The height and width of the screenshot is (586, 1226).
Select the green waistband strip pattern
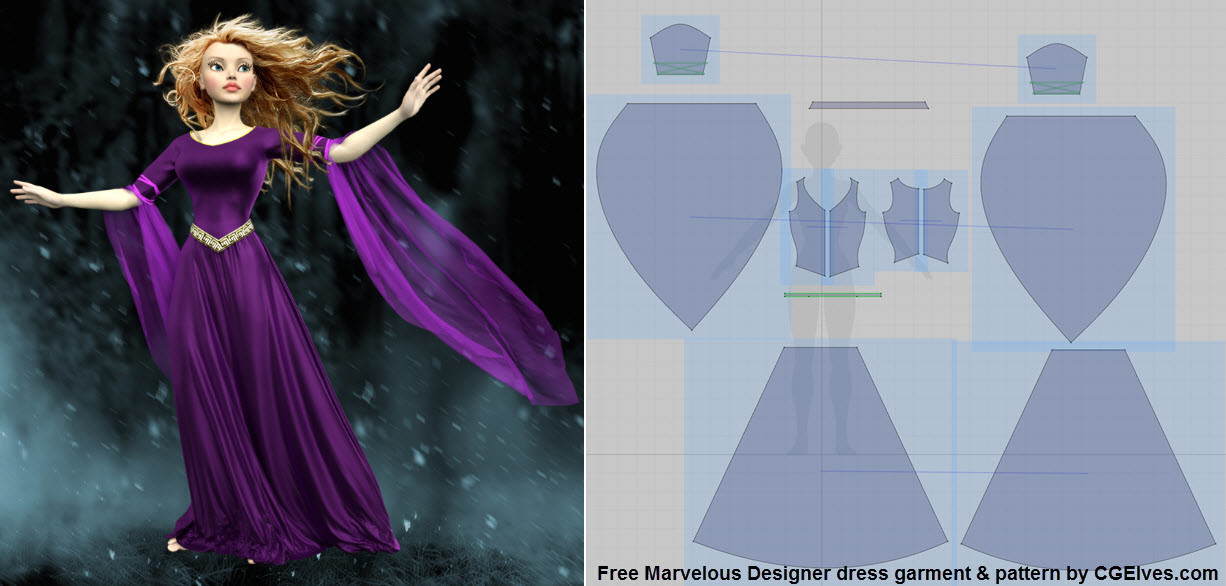[x=833, y=295]
